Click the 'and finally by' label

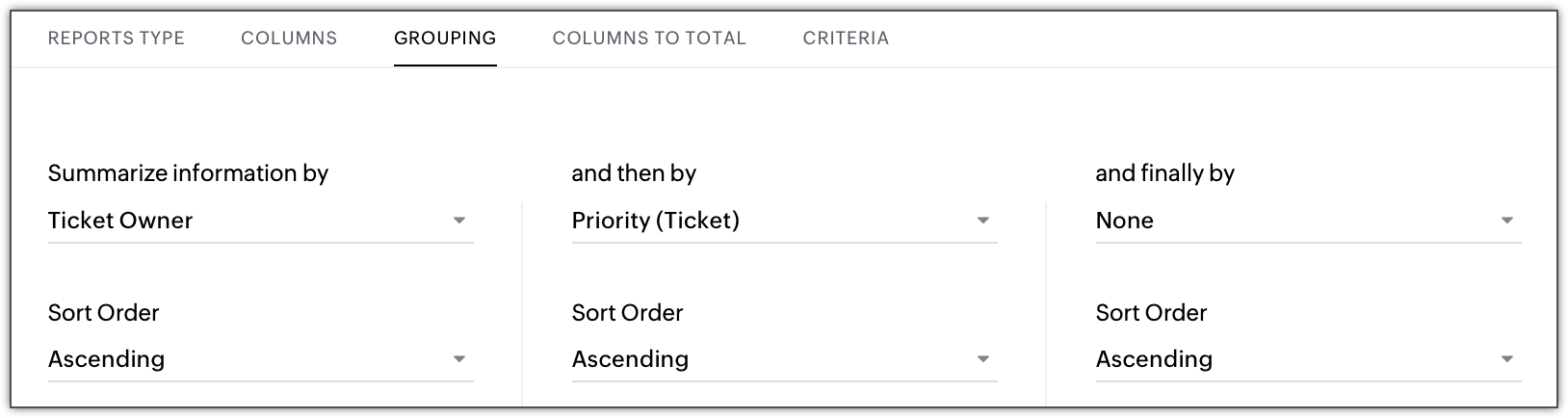coord(1164,173)
